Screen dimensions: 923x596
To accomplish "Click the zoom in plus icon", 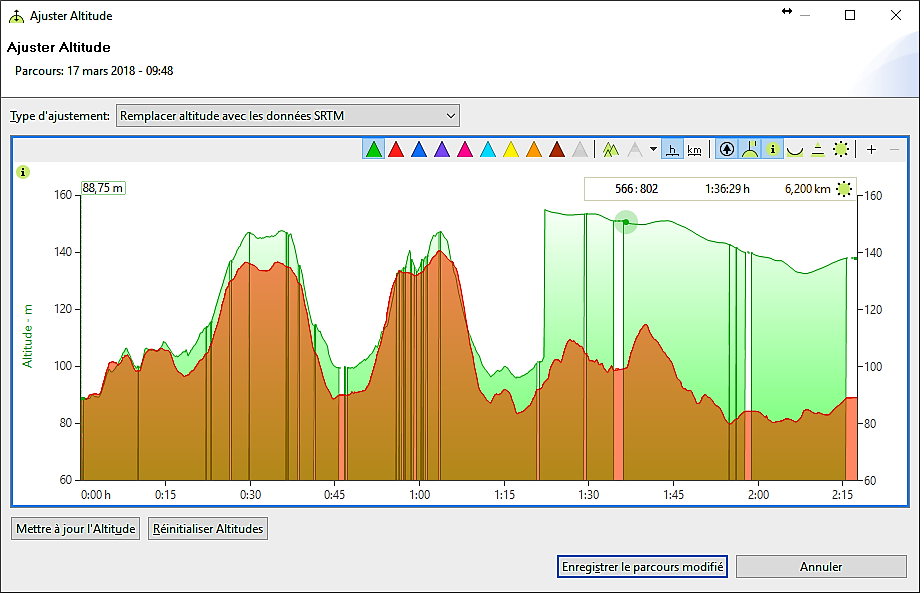I will (x=871, y=150).
